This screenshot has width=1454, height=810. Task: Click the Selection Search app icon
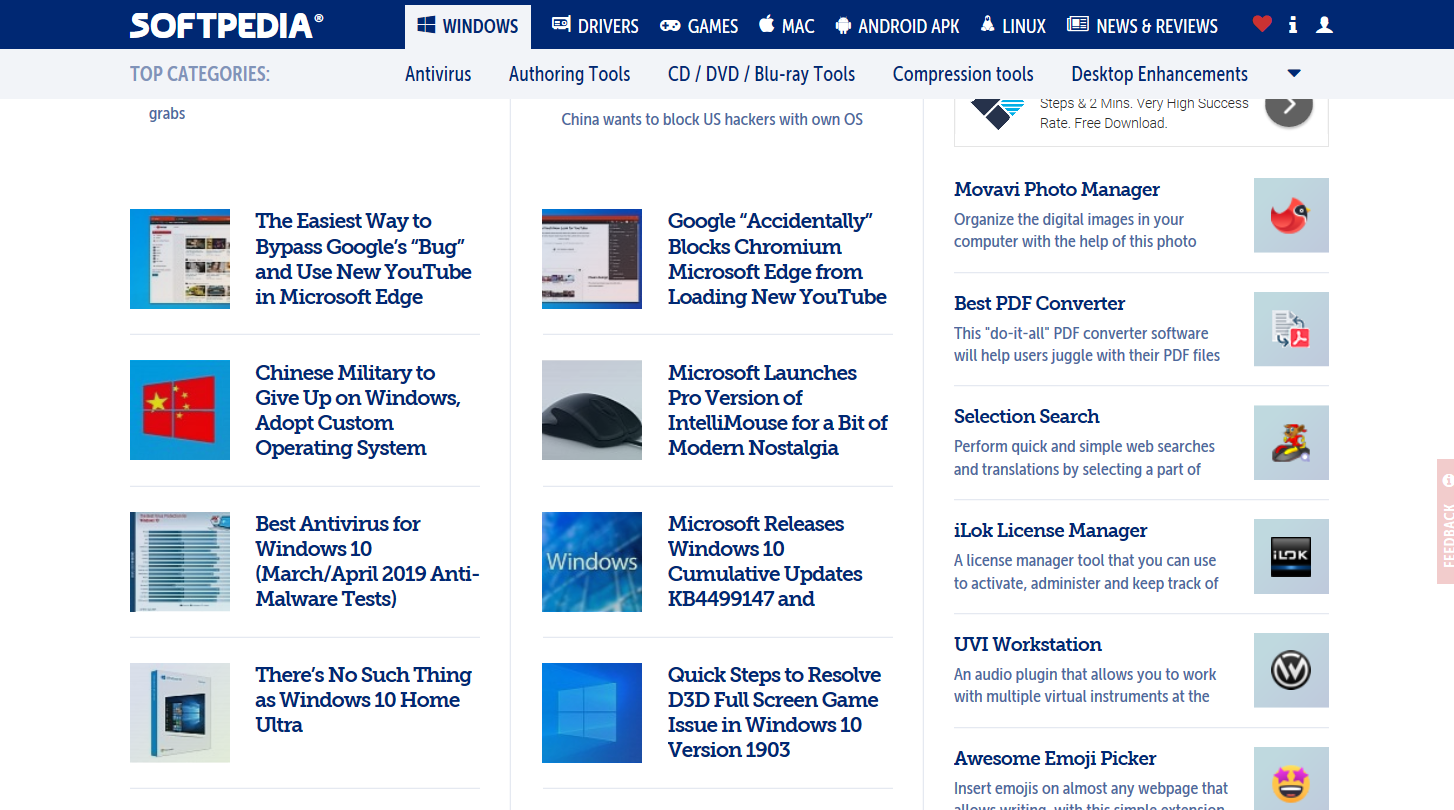[1291, 442]
